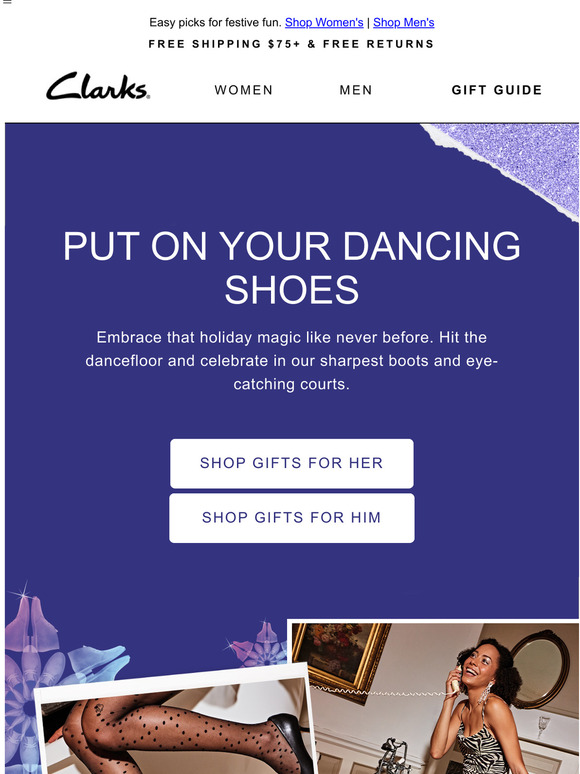Image resolution: width=580 pixels, height=774 pixels.
Task: Open the Shop Women's link
Action: click(x=324, y=23)
